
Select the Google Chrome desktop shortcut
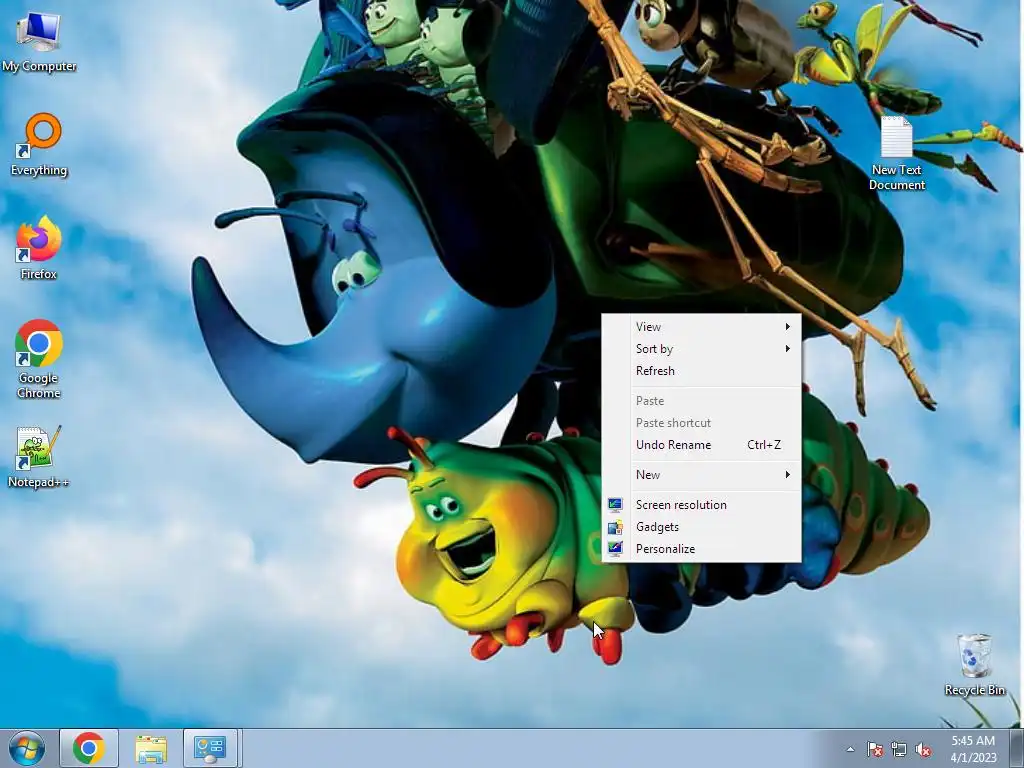click(39, 359)
